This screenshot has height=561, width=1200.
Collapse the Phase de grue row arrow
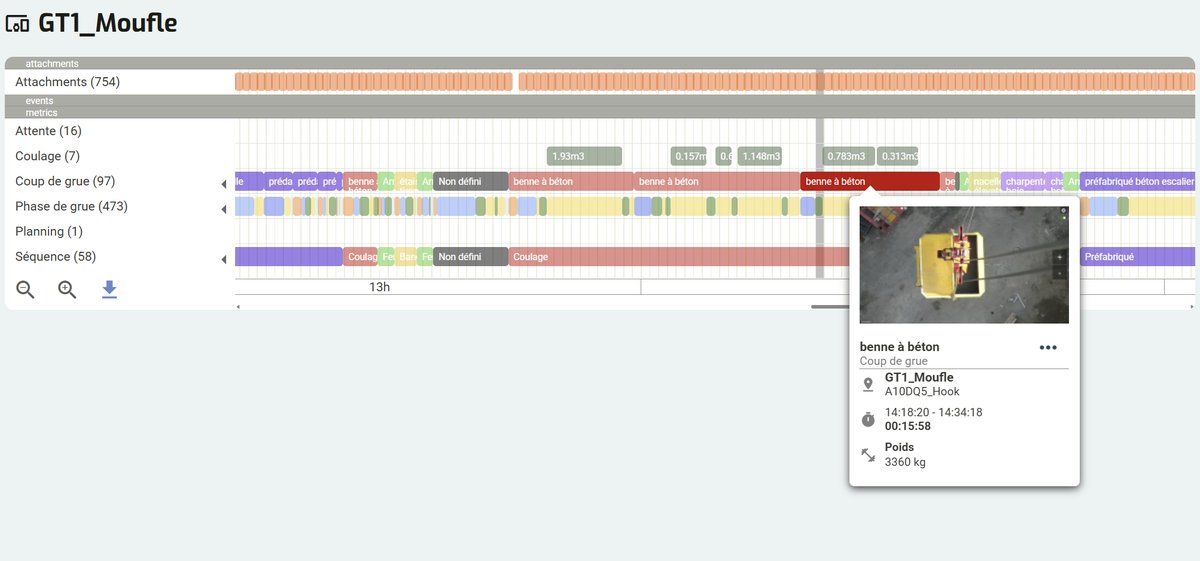coord(224,209)
